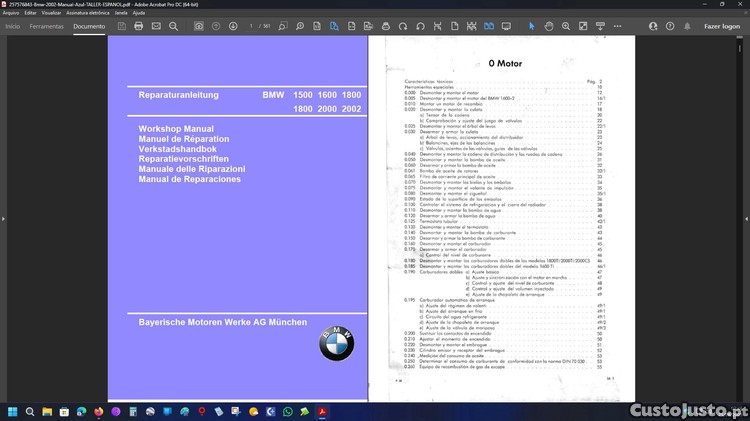
Task: Open the Arquivo menu
Action: pos(11,13)
